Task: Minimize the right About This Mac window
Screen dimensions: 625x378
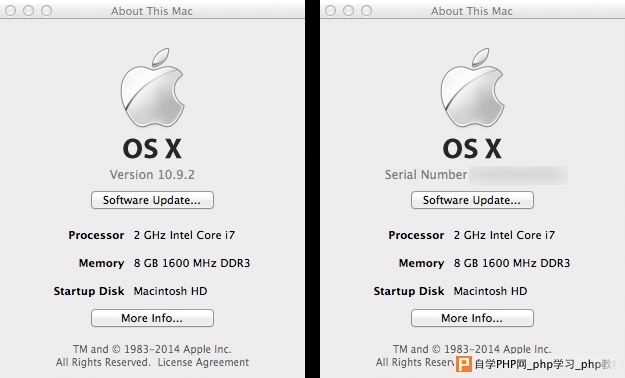Action: coord(348,11)
